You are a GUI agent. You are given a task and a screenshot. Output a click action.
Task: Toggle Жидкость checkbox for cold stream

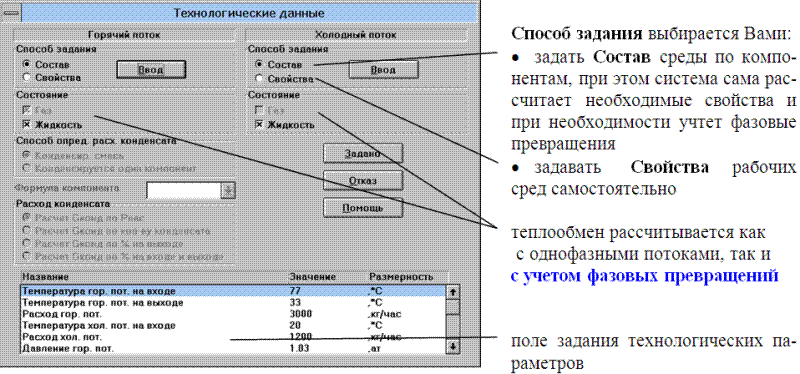[x=260, y=124]
